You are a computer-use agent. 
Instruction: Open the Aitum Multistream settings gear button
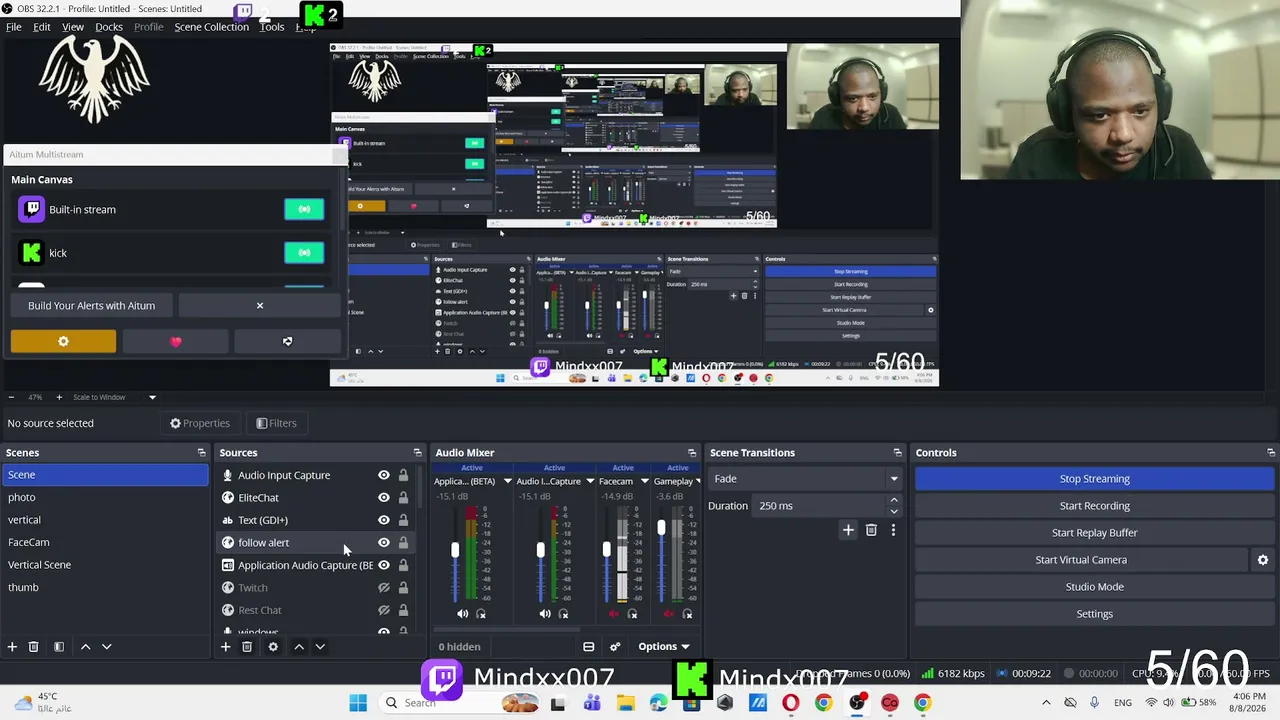[x=63, y=341]
